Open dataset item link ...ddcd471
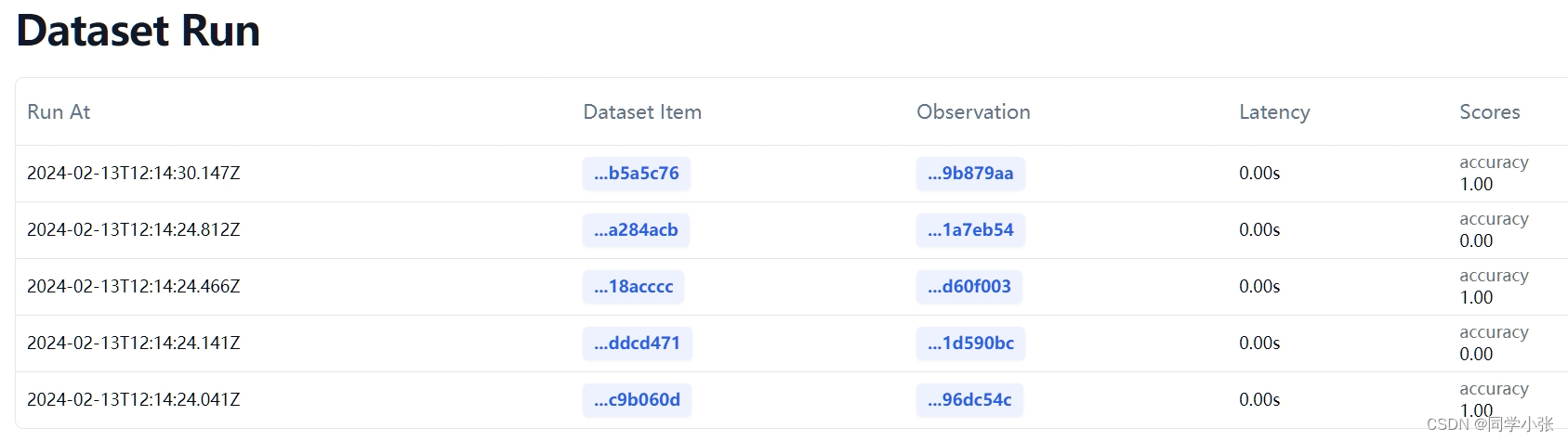 (637, 344)
